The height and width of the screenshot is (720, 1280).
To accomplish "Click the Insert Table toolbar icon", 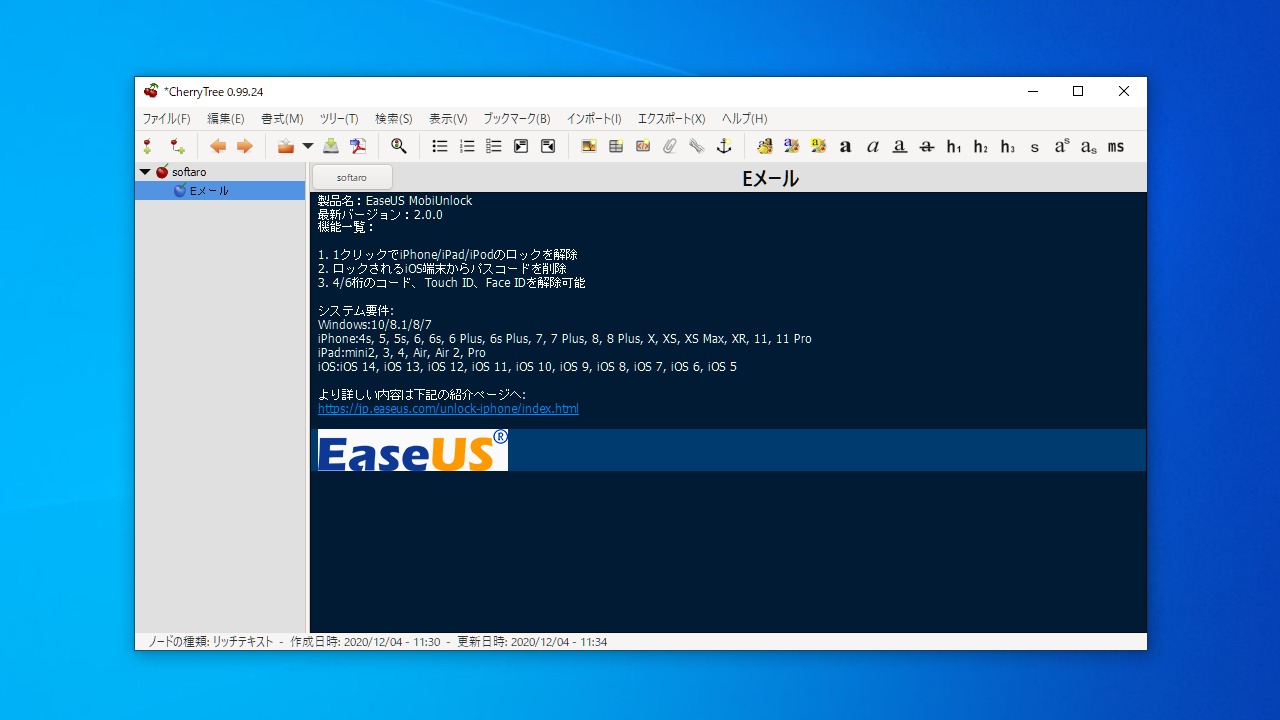I will pyautogui.click(x=616, y=146).
